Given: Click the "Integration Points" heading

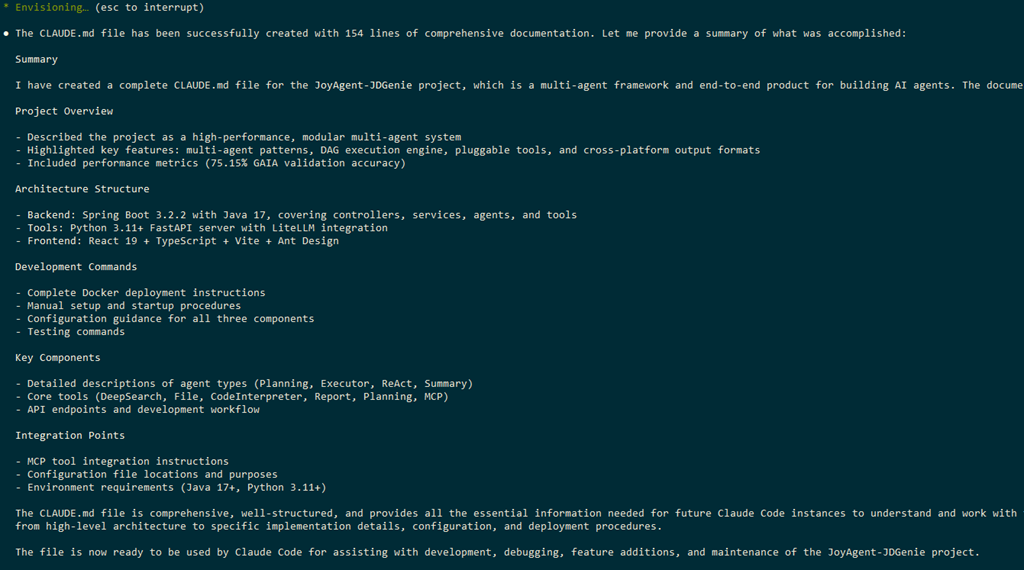Looking at the screenshot, I should pyautogui.click(x=70, y=436).
